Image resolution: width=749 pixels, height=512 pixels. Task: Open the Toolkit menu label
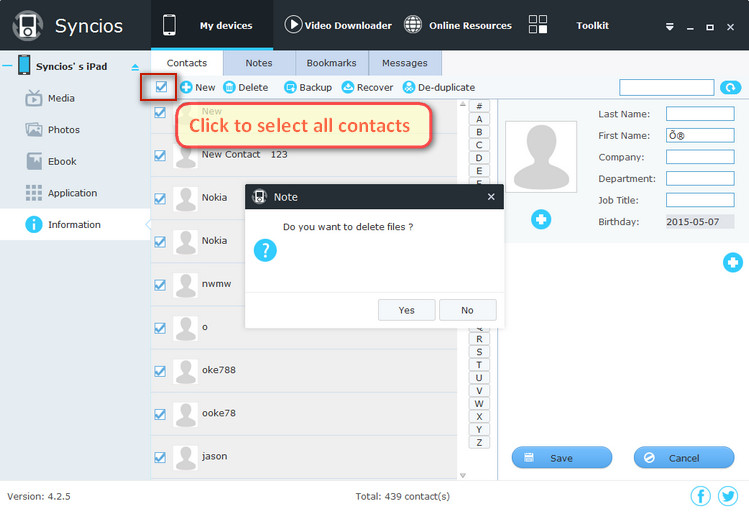592,25
